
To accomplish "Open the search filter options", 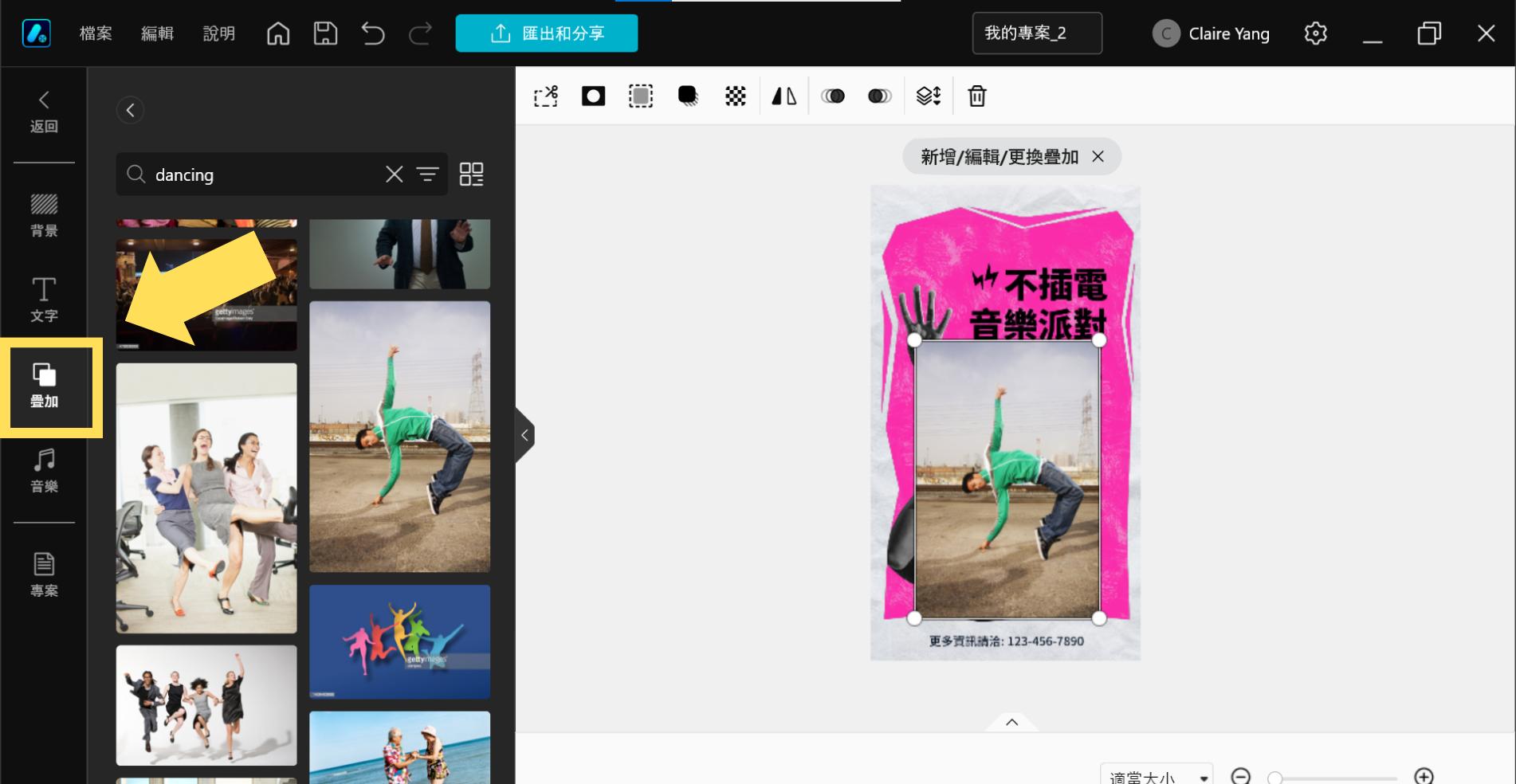I will click(x=428, y=174).
